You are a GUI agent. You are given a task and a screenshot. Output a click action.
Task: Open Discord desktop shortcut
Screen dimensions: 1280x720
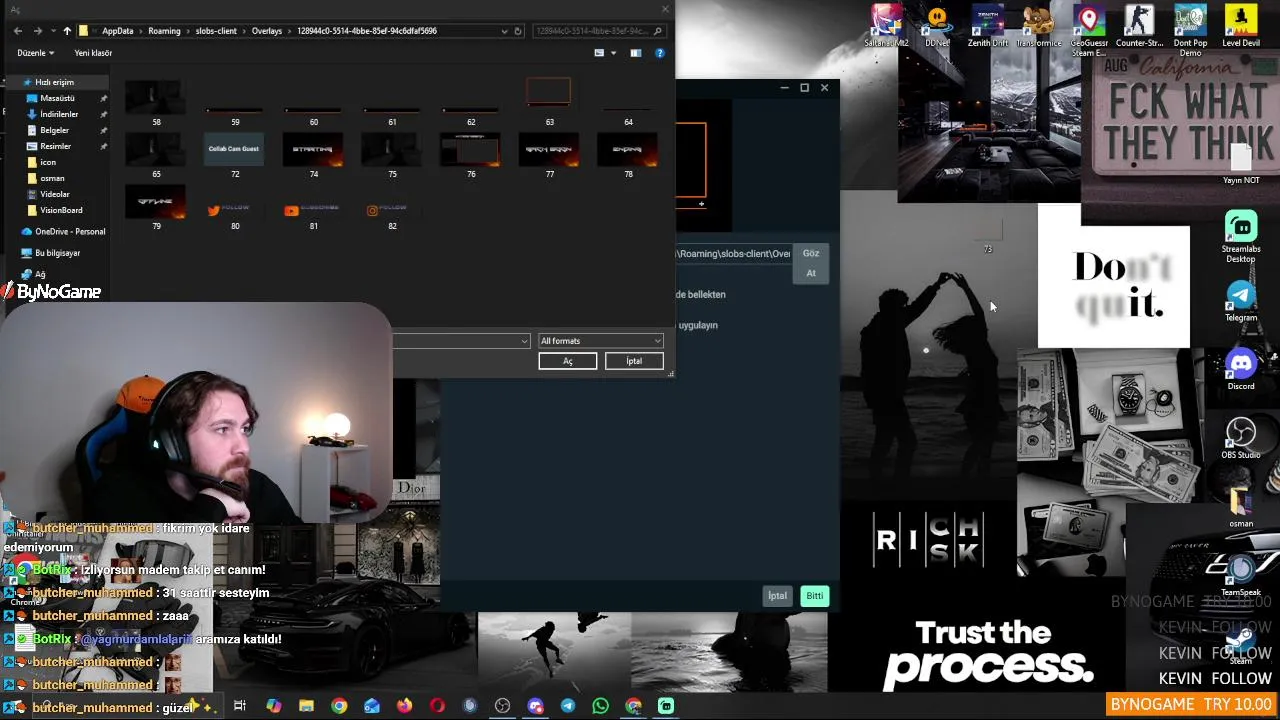point(1241,369)
